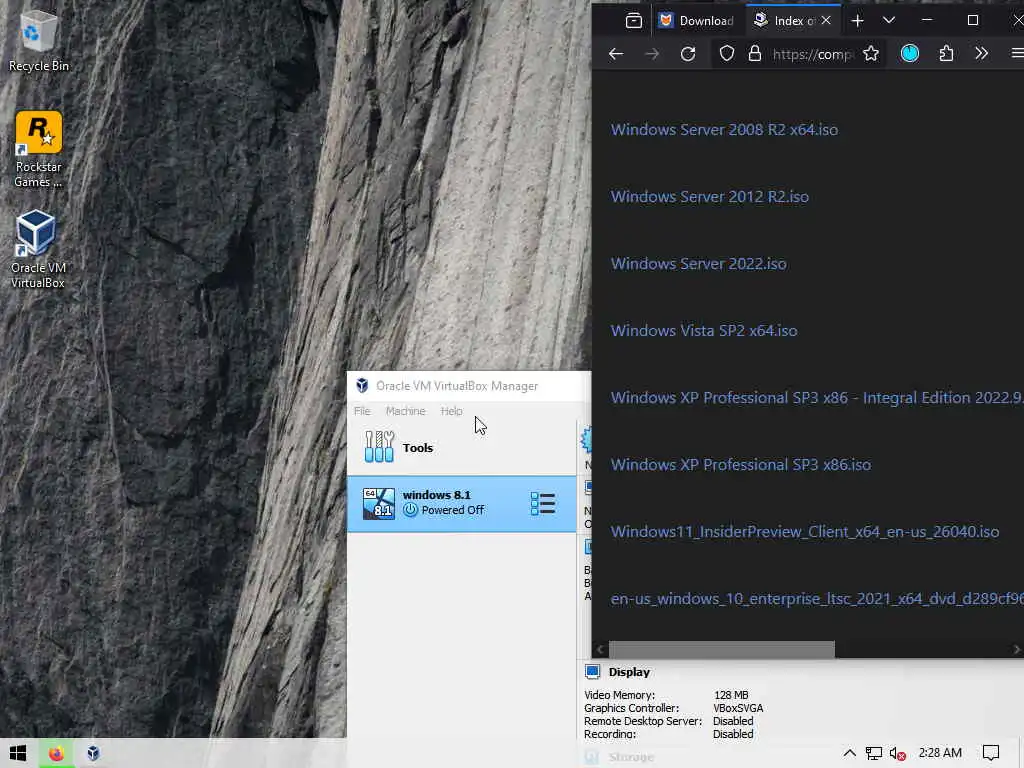
Task: Click the site security padlock icon
Action: pos(755,54)
